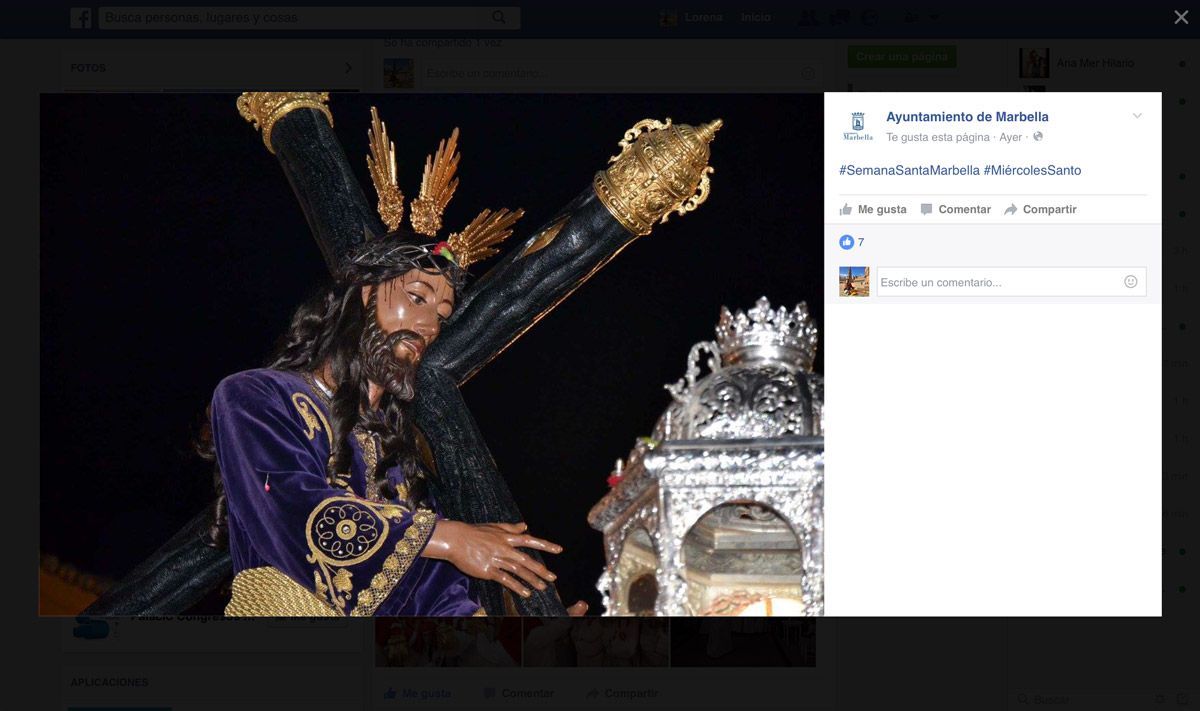Close the photo viewer with the X
The height and width of the screenshot is (711, 1200).
click(1181, 17)
